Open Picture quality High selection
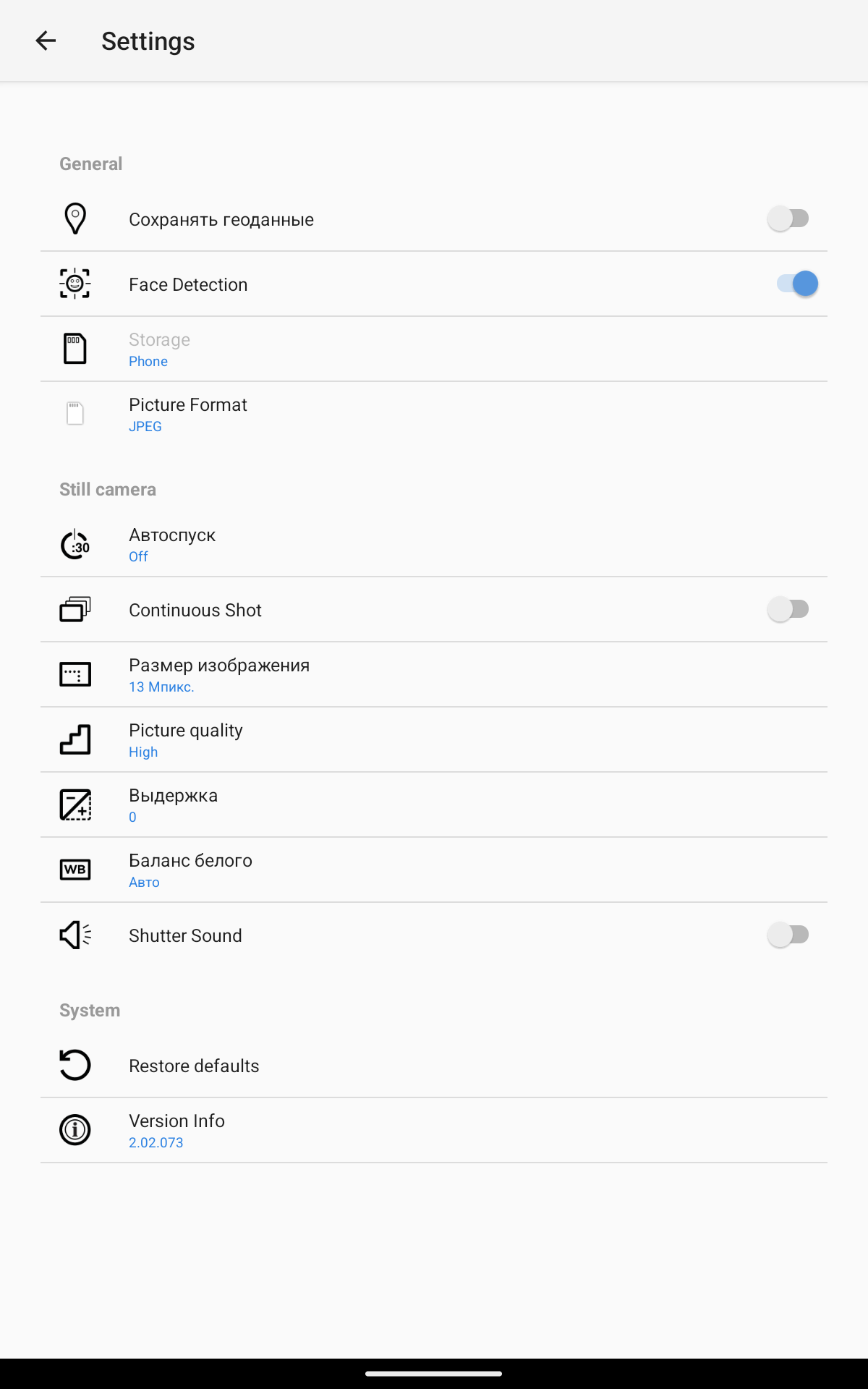Screen dimensions: 868x1389 [x=434, y=740]
